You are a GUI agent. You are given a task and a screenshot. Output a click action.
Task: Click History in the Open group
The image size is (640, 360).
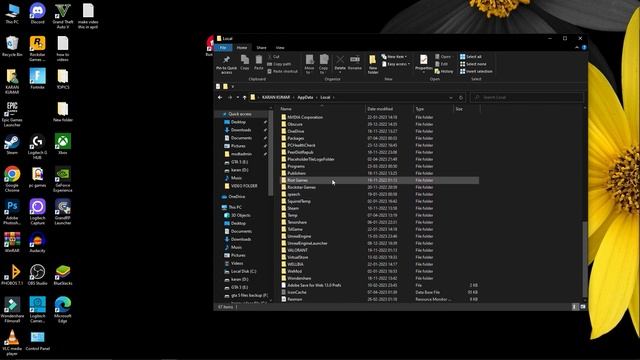pos(444,71)
